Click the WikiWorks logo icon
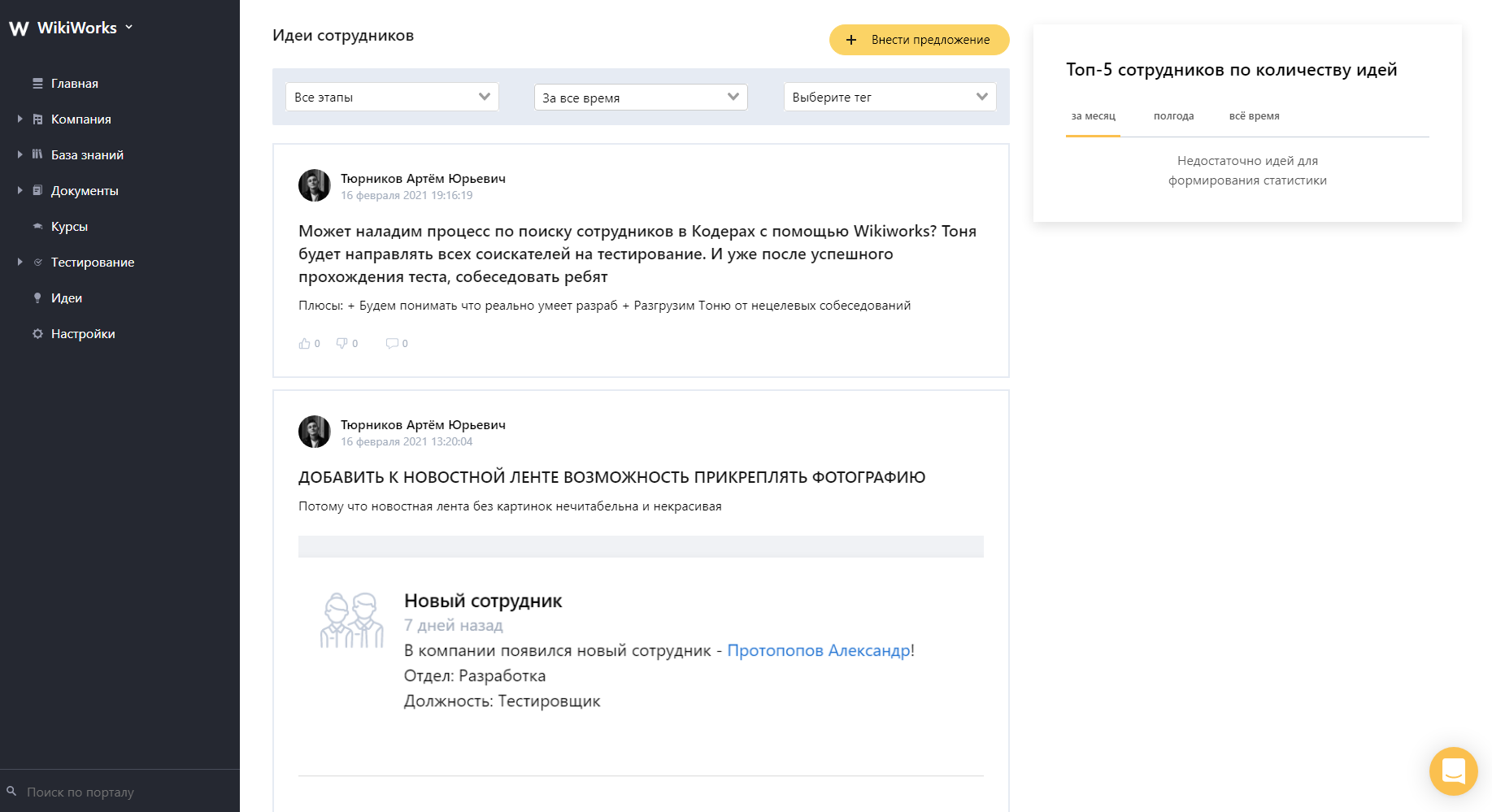The height and width of the screenshot is (812, 1492). point(19,28)
